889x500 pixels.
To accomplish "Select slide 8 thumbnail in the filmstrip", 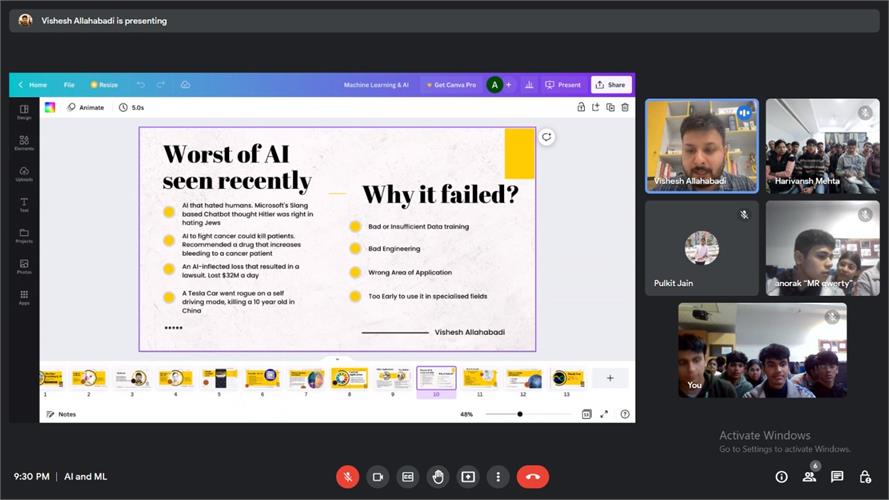I will click(349, 378).
